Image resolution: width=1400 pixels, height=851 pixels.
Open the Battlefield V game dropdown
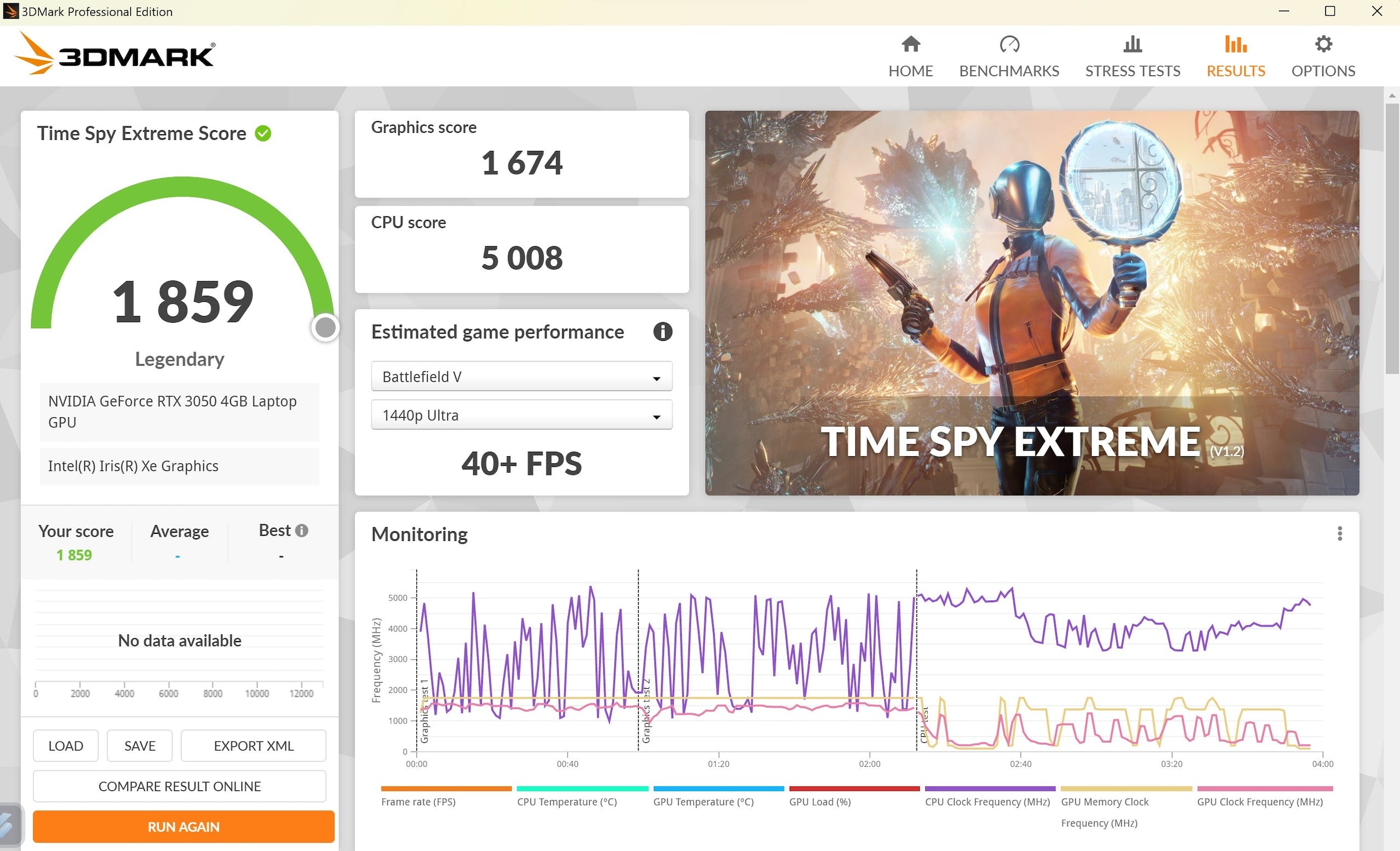(522, 376)
